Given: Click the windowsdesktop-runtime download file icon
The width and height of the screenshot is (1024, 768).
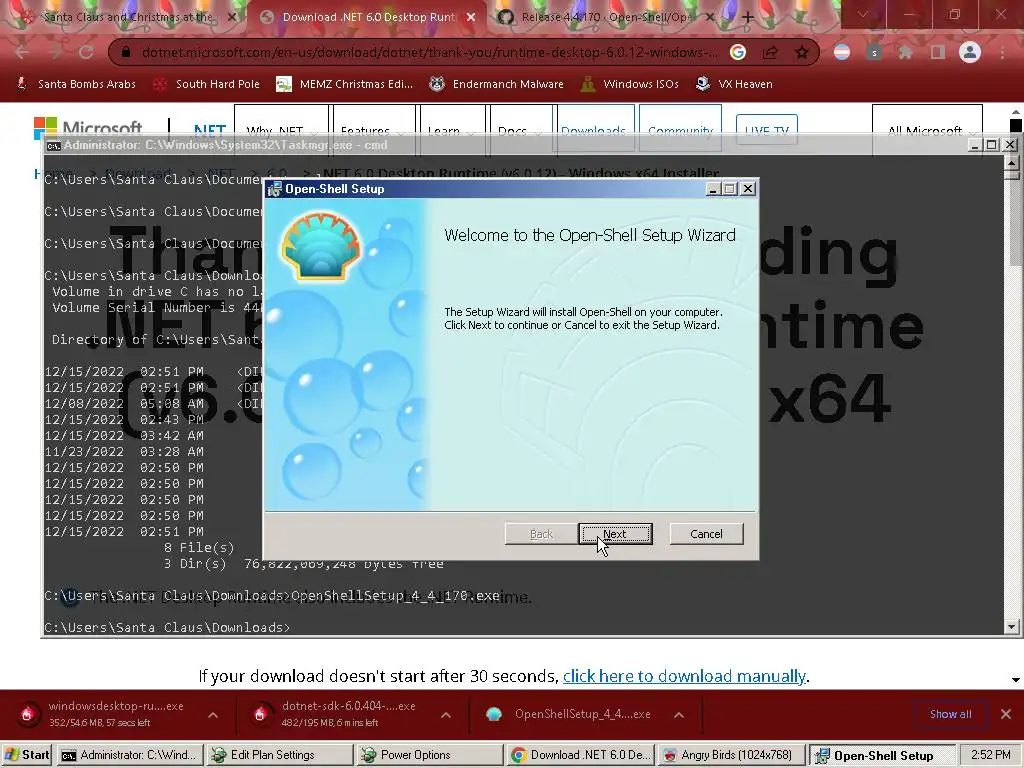Looking at the screenshot, I should [x=27, y=714].
